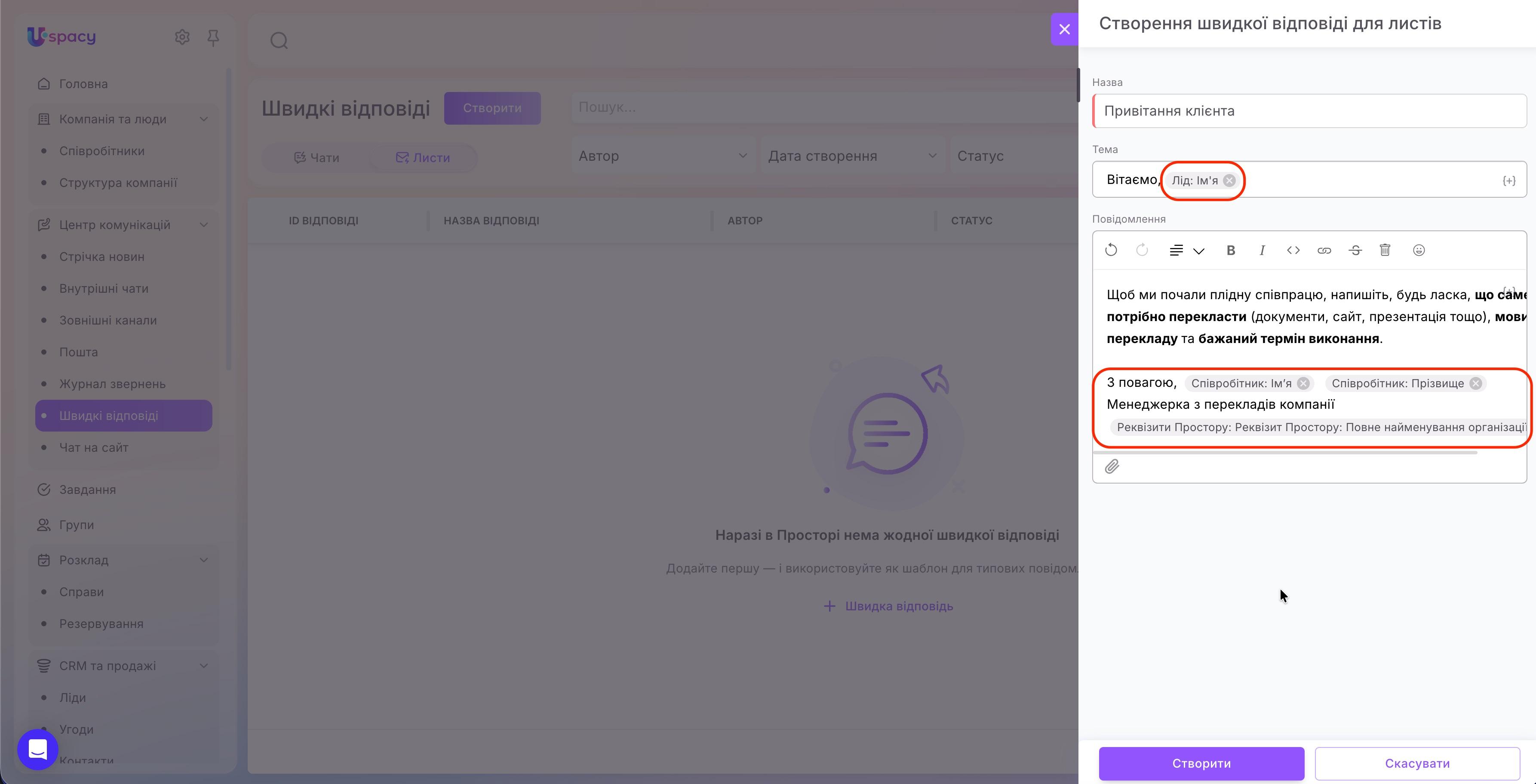
Task: Collapse 'Центр комунікацій' section
Action: 203,225
